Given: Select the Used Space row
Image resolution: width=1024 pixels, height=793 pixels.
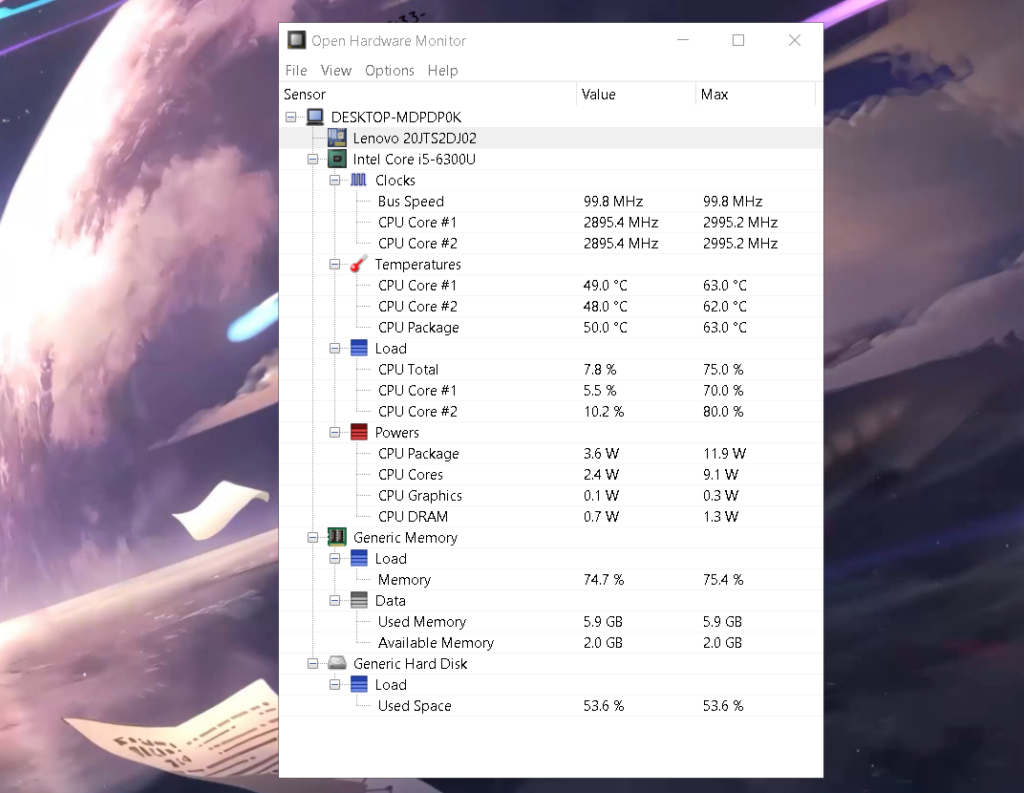Looking at the screenshot, I should coord(551,705).
